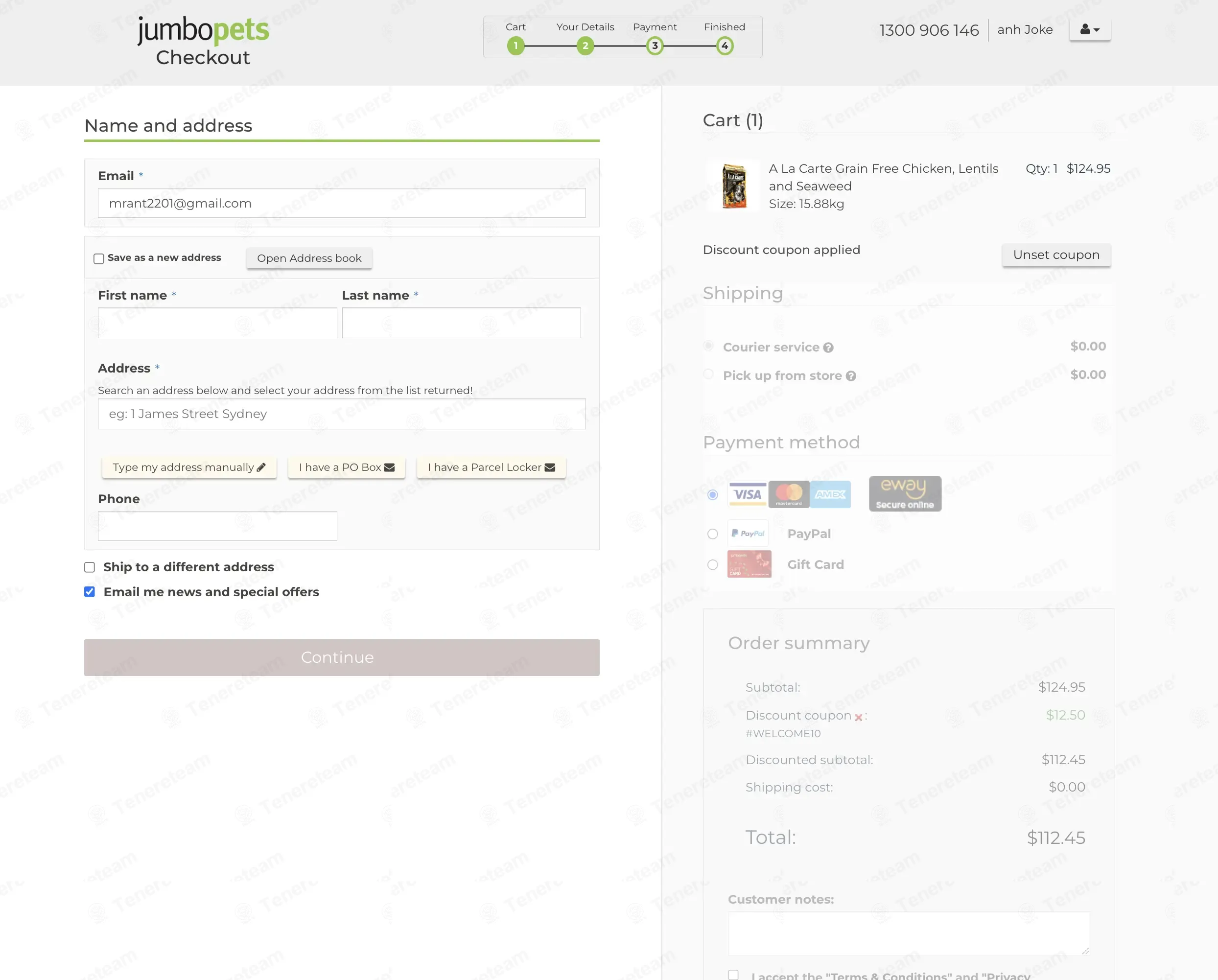1218x980 pixels.
Task: Click the anh Joke account name
Action: [x=1025, y=29]
